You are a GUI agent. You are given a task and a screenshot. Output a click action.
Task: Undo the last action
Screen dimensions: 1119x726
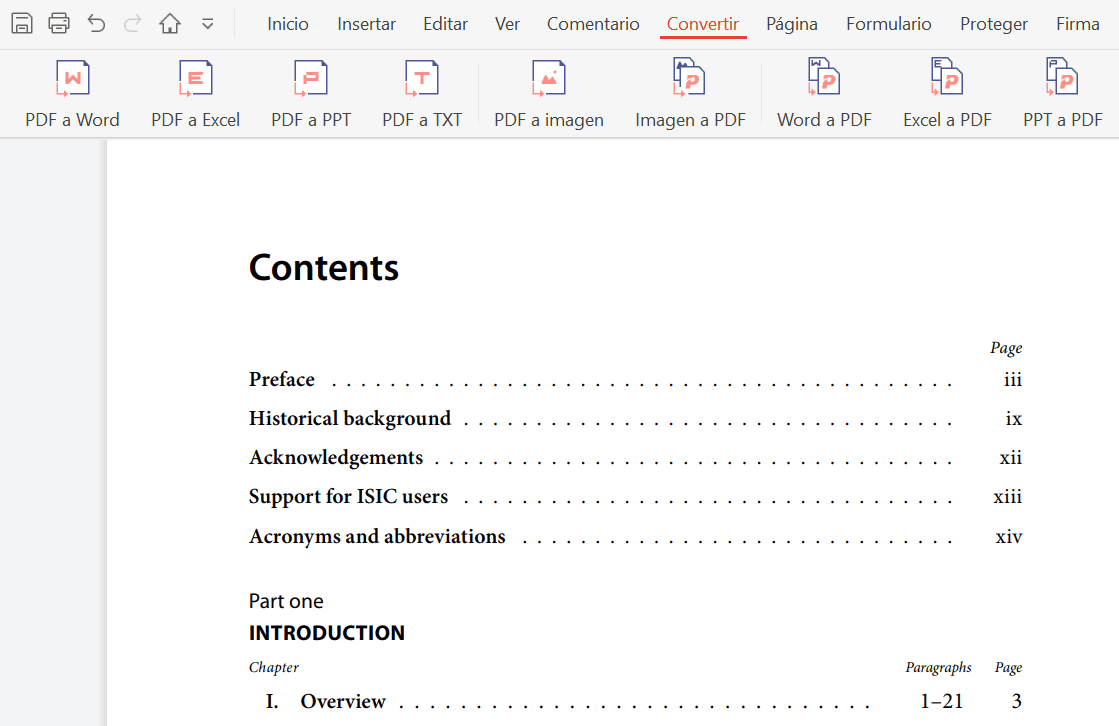tap(96, 22)
